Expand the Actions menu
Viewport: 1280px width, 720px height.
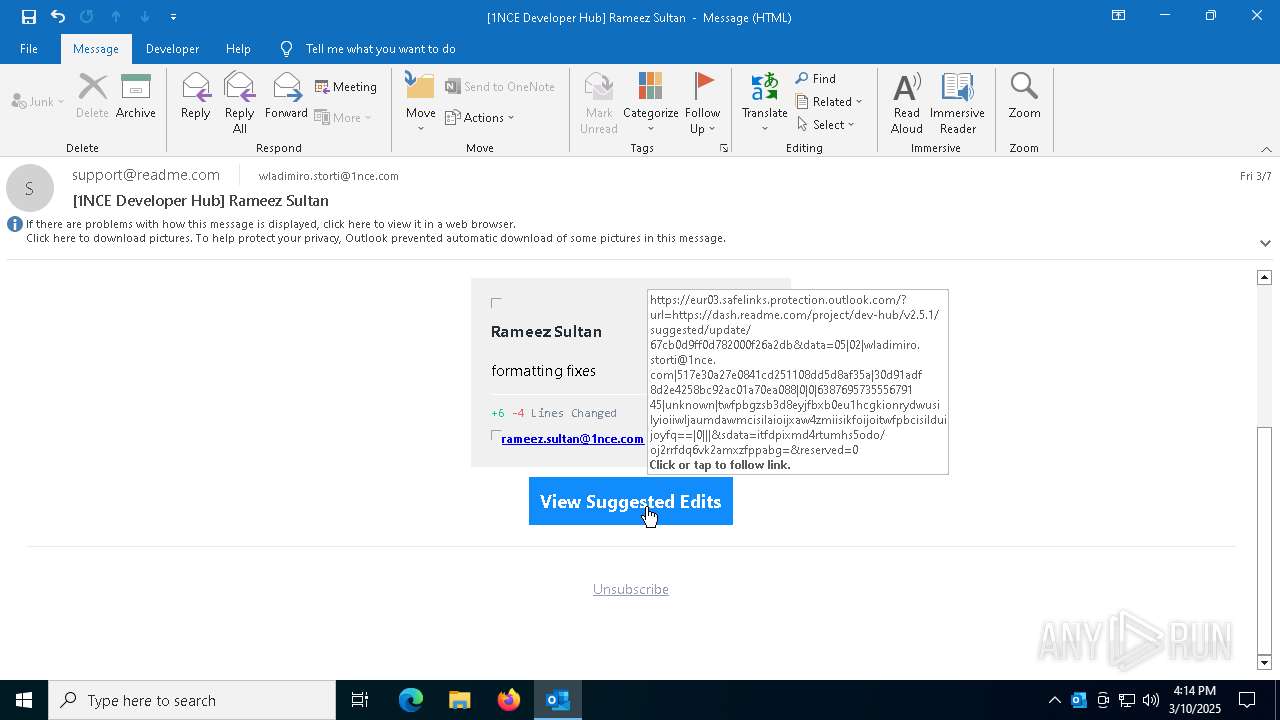(x=480, y=117)
